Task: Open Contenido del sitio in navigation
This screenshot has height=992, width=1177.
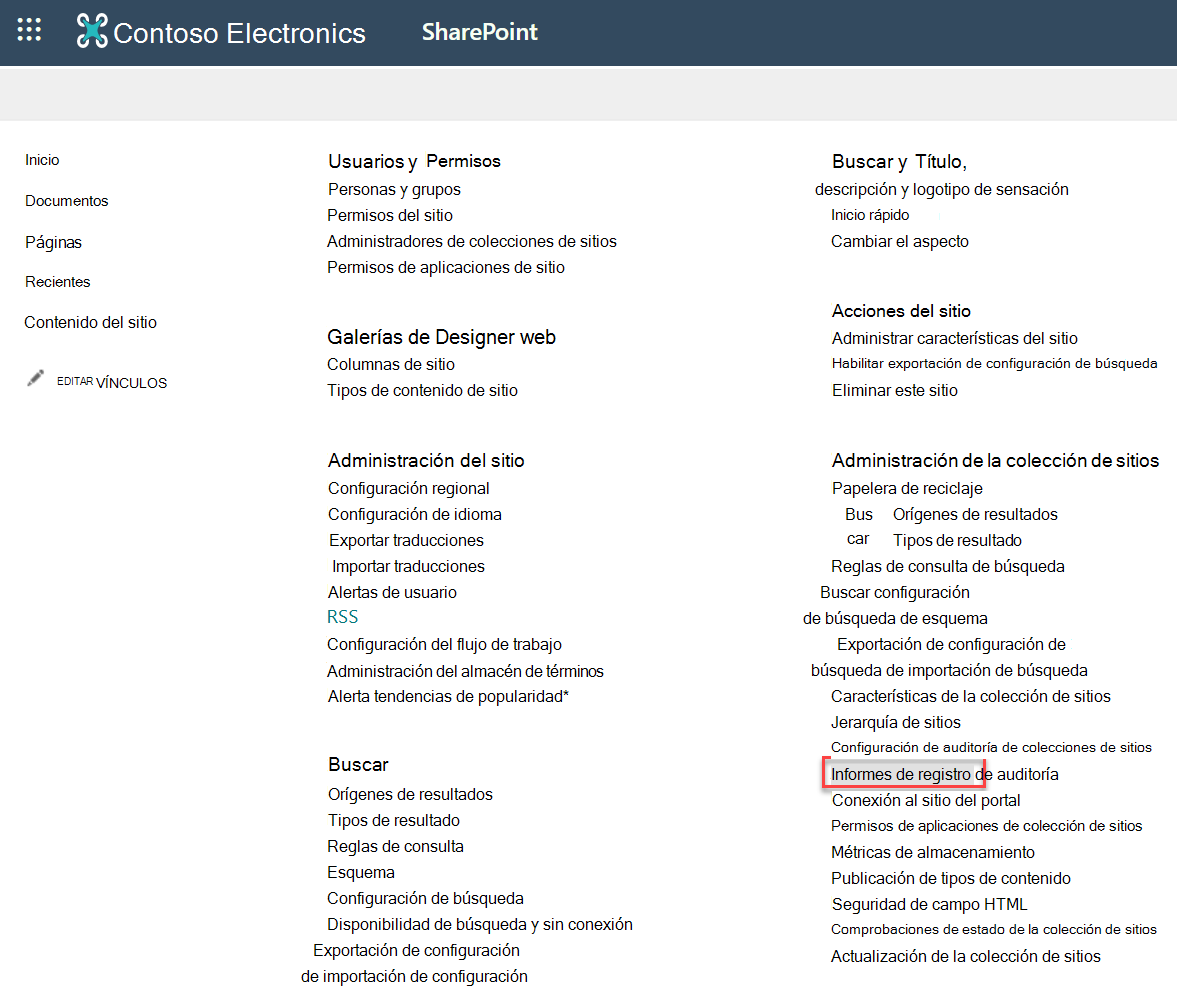Action: tap(91, 323)
